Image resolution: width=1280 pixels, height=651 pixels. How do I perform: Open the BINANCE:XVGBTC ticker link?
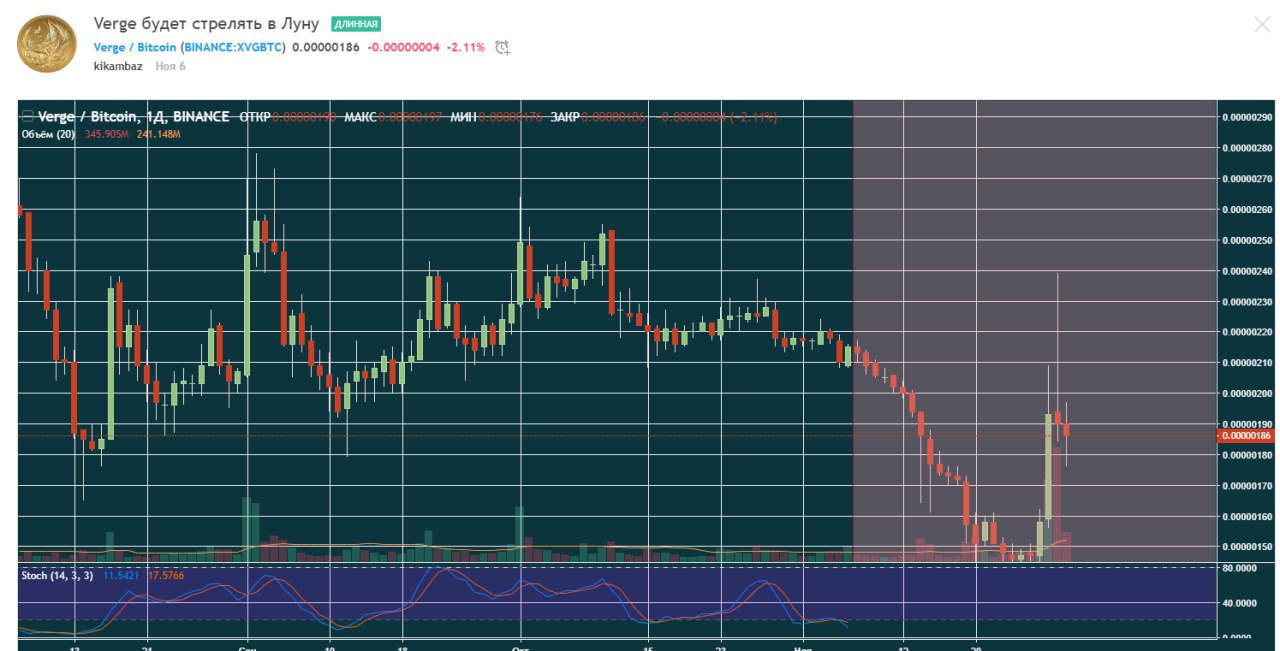(233, 47)
